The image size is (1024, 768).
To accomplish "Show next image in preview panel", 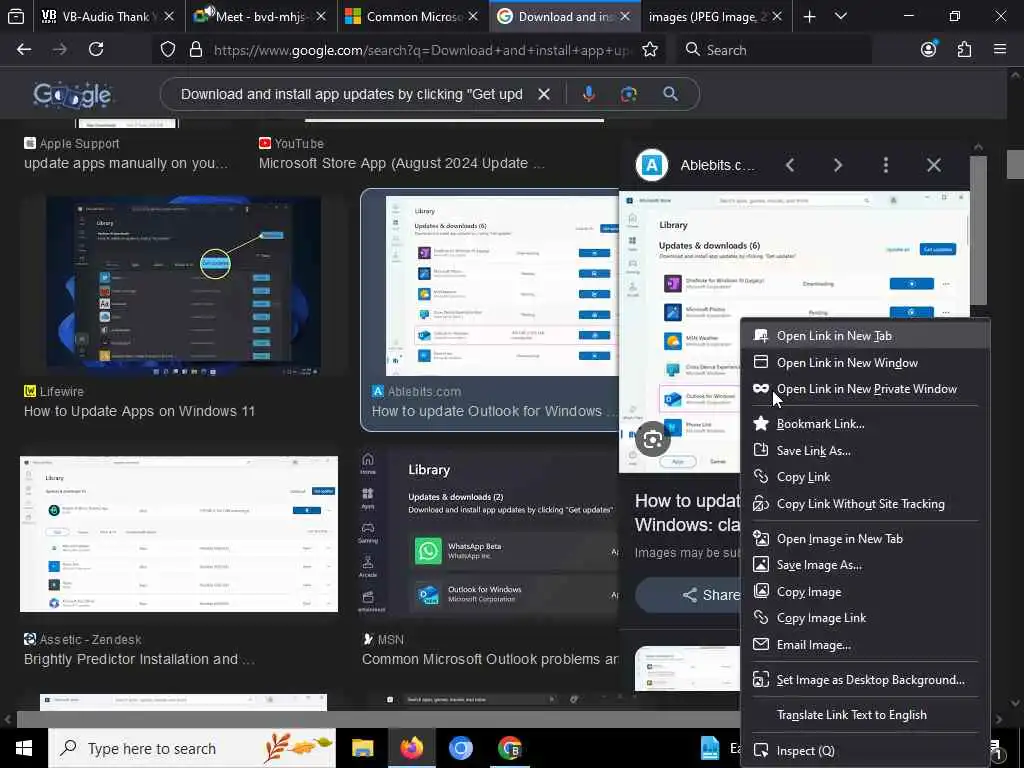I will tap(838, 165).
